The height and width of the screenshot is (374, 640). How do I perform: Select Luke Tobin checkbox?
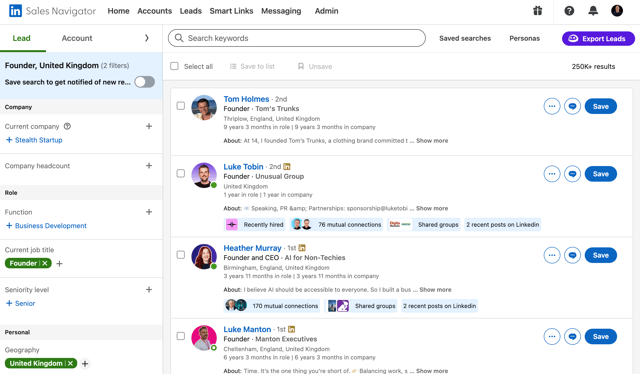(180, 174)
